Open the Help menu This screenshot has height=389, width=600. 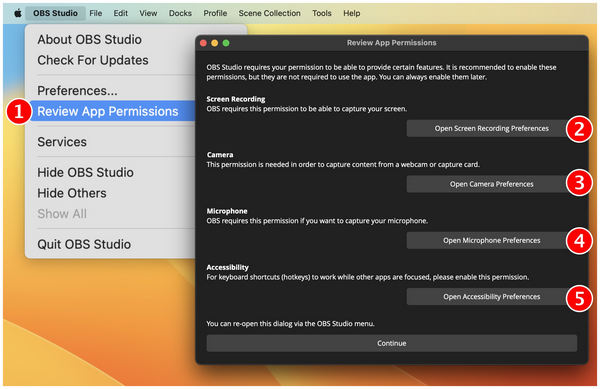[x=352, y=13]
